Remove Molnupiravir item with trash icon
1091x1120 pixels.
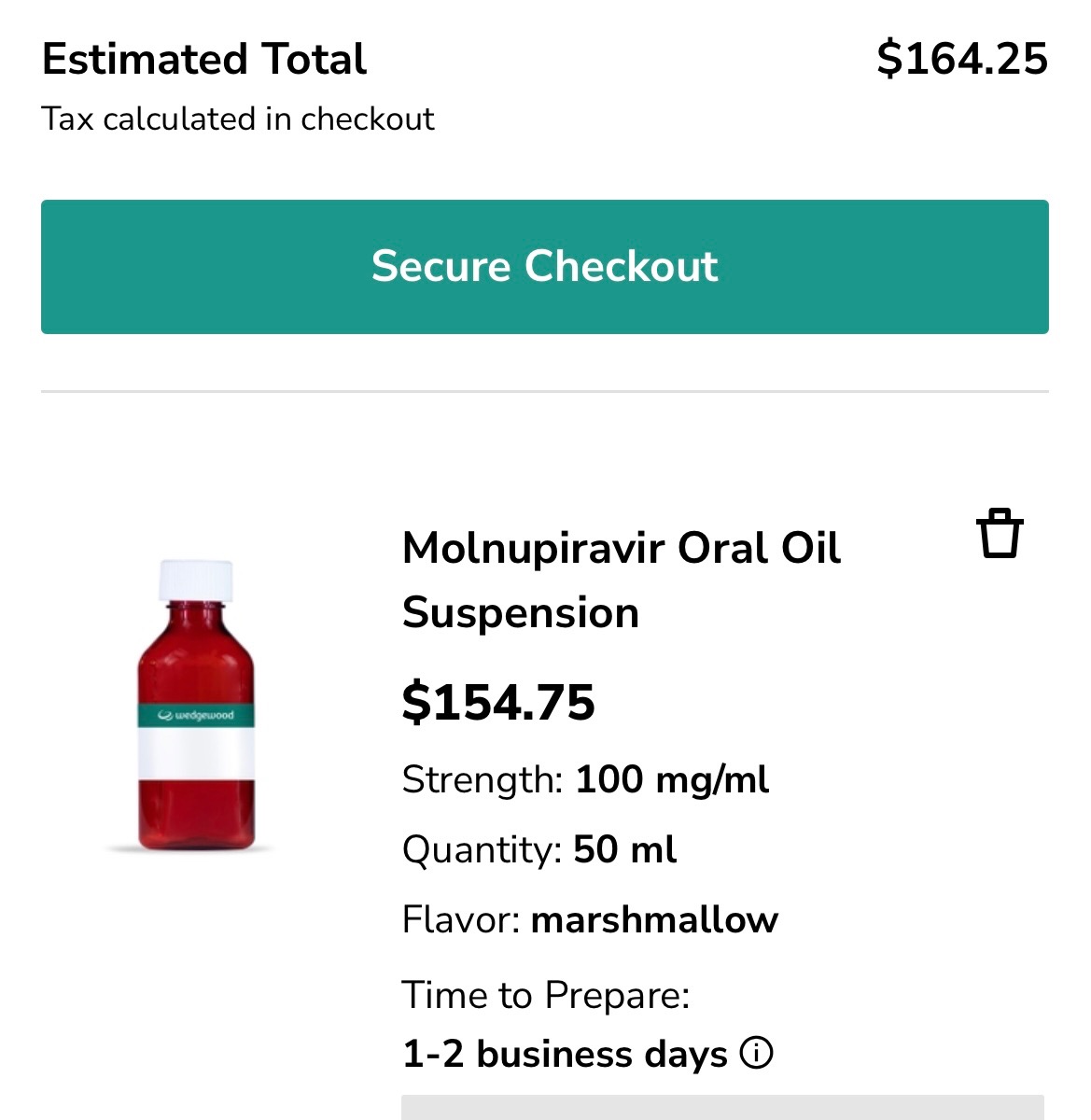tap(1000, 534)
